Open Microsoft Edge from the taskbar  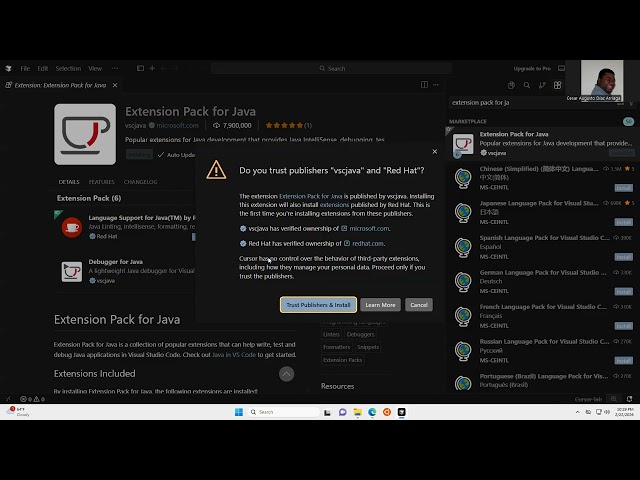(x=372, y=412)
